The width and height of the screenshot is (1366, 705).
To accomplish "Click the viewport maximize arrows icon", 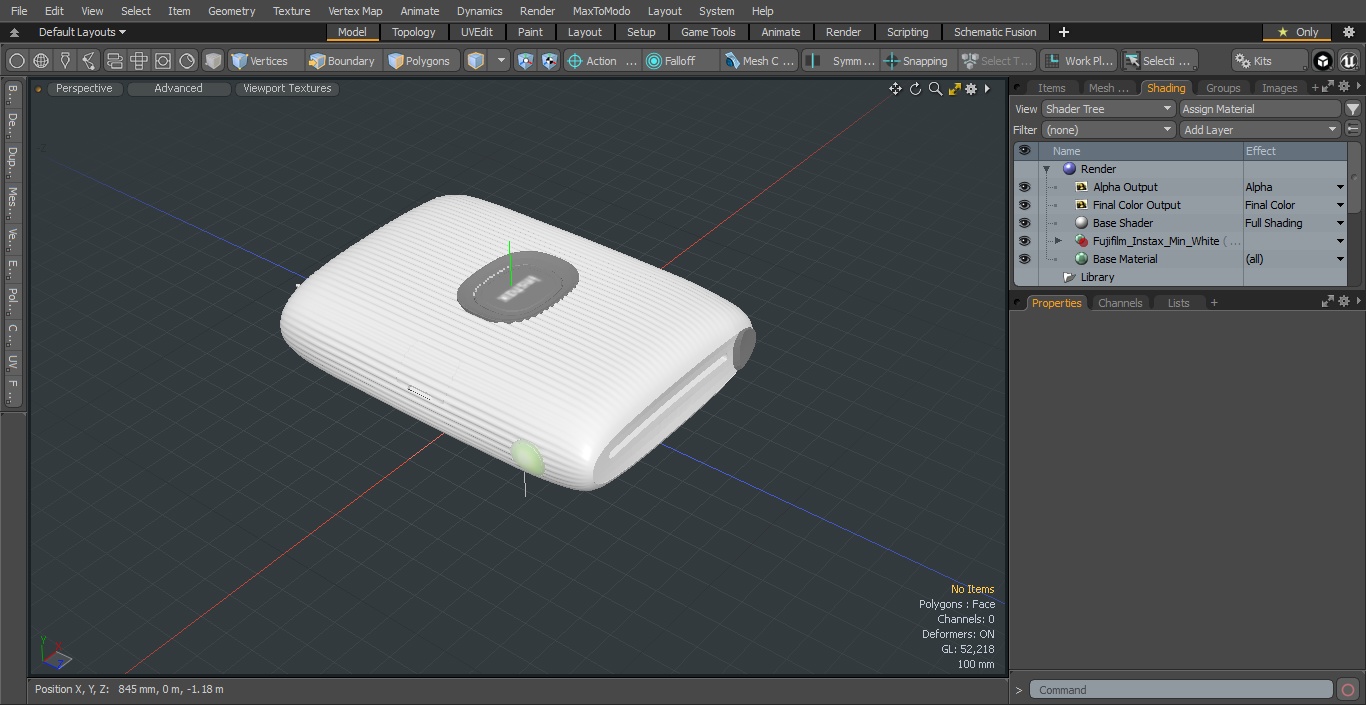I will 954,89.
